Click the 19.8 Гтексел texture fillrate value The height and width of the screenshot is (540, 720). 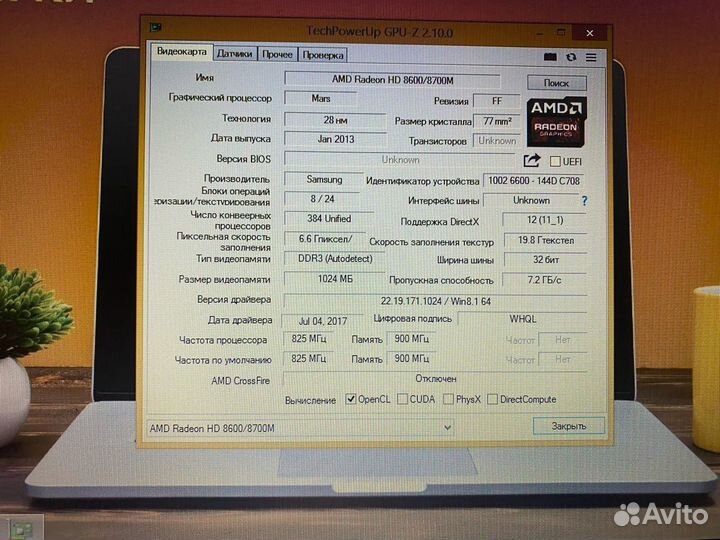[x=546, y=240]
